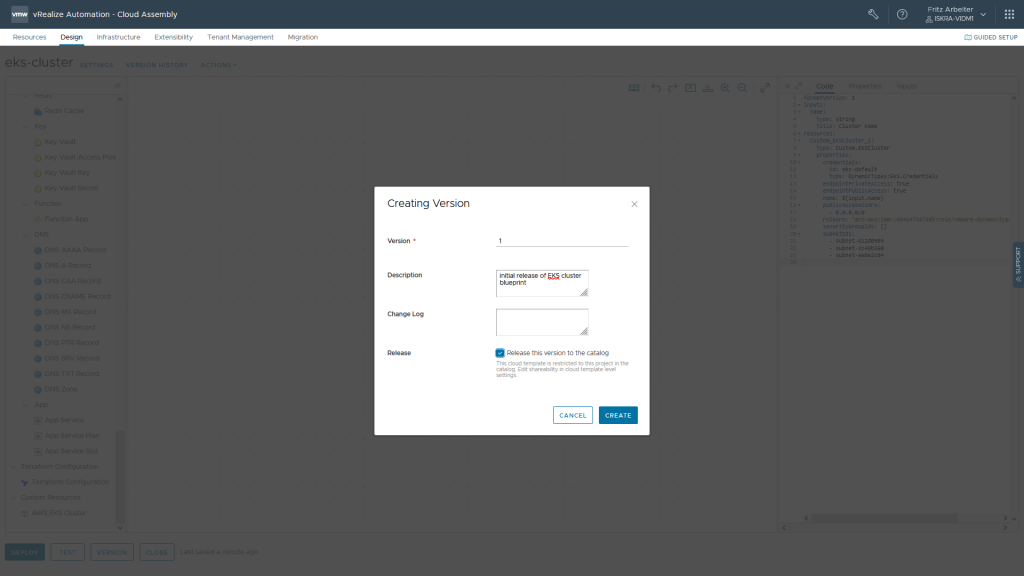The width and height of the screenshot is (1024, 576).
Task: Open the Migration tab
Action: tap(303, 37)
